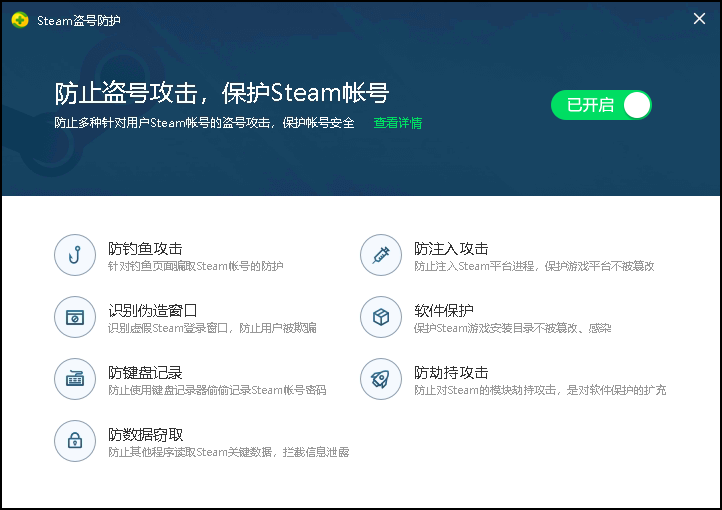Viewport: 722px width, 510px height.
Task: Click the window title Steam盗号防护
Action: pyautogui.click(x=79, y=21)
